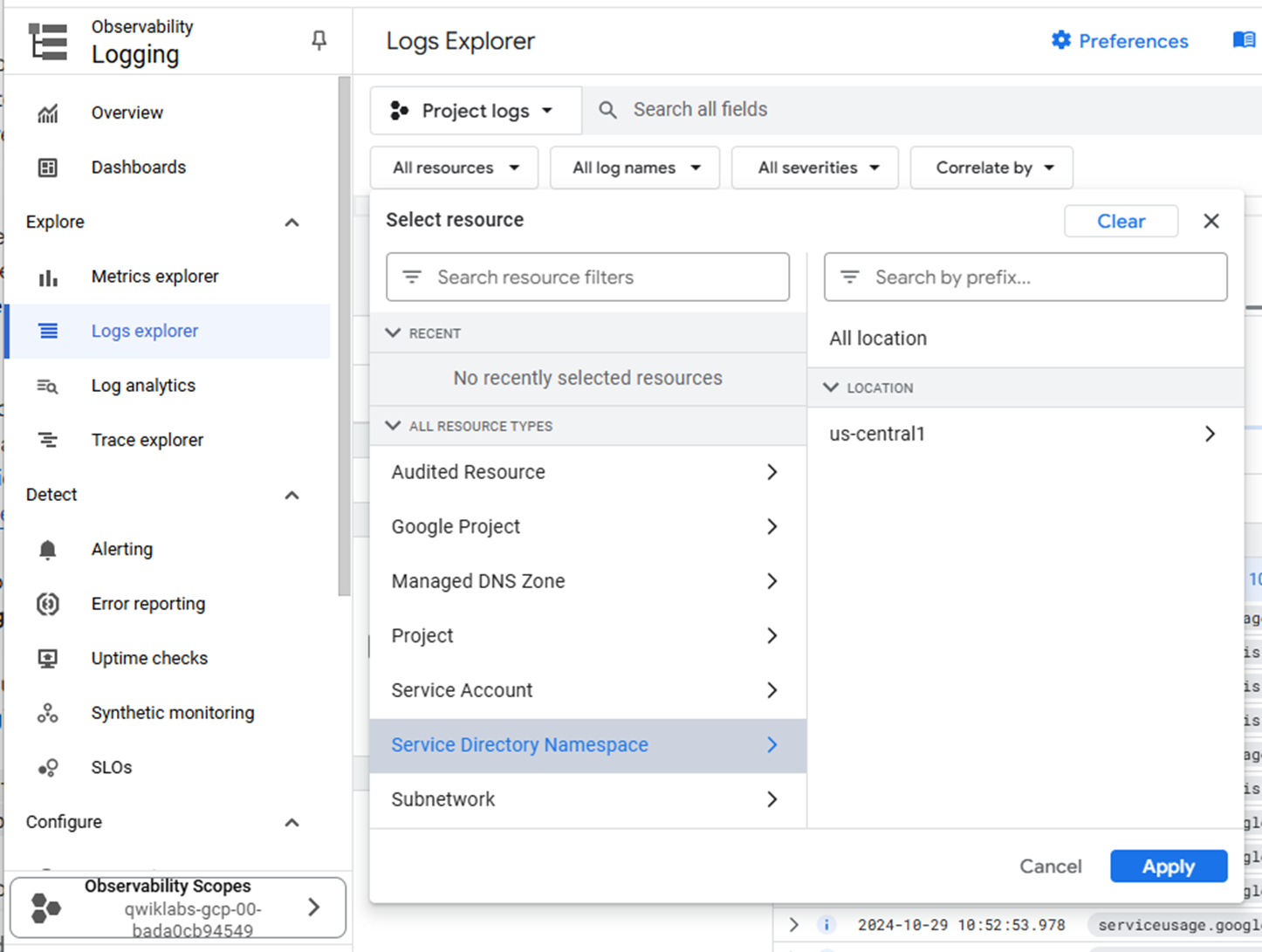Expand the us-central1 location
The height and width of the screenshot is (952, 1262).
pyautogui.click(x=1210, y=434)
